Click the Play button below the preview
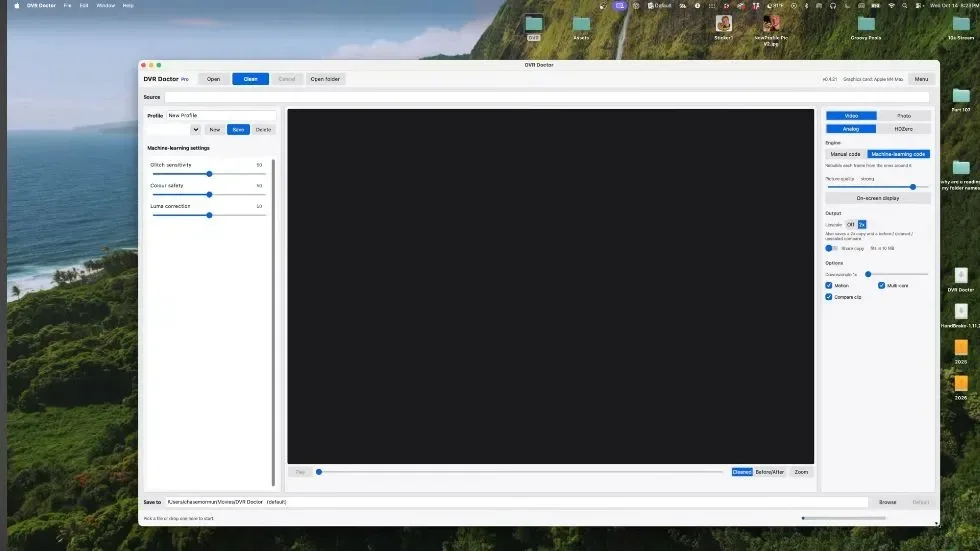Viewport: 980px width, 551px height. [300, 472]
